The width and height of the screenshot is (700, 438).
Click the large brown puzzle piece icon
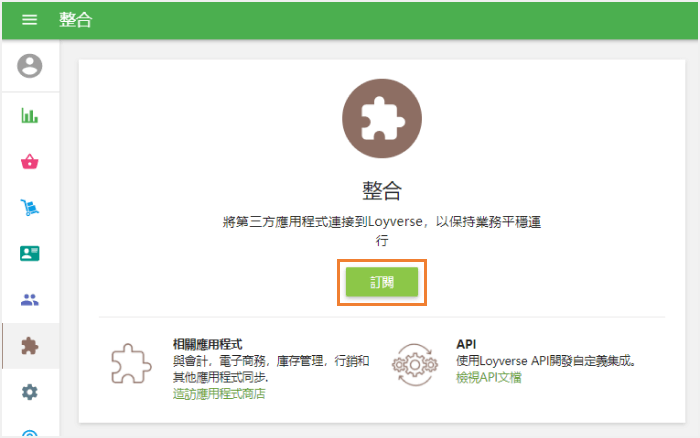click(x=382, y=118)
